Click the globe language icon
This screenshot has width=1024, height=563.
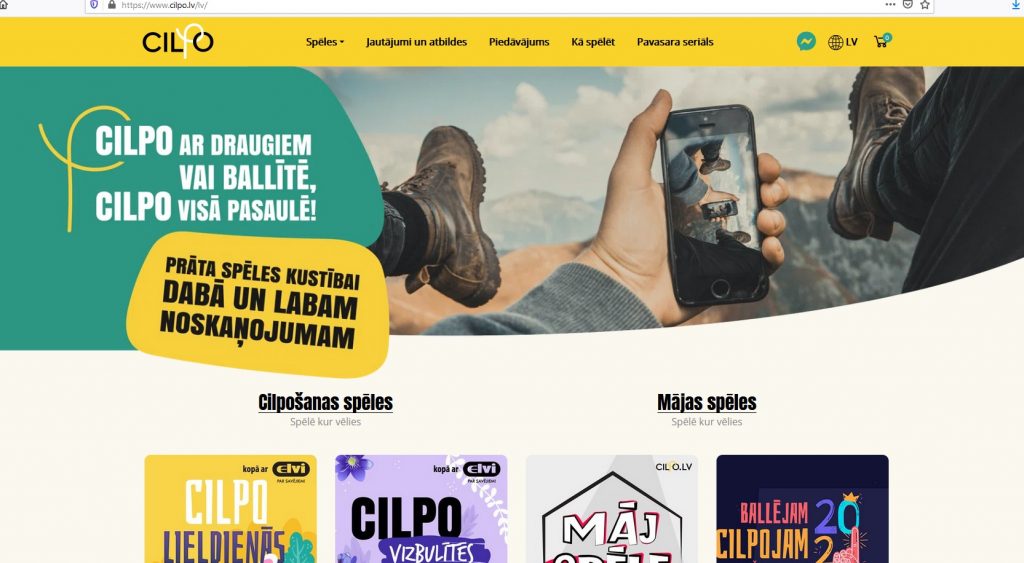tap(835, 42)
